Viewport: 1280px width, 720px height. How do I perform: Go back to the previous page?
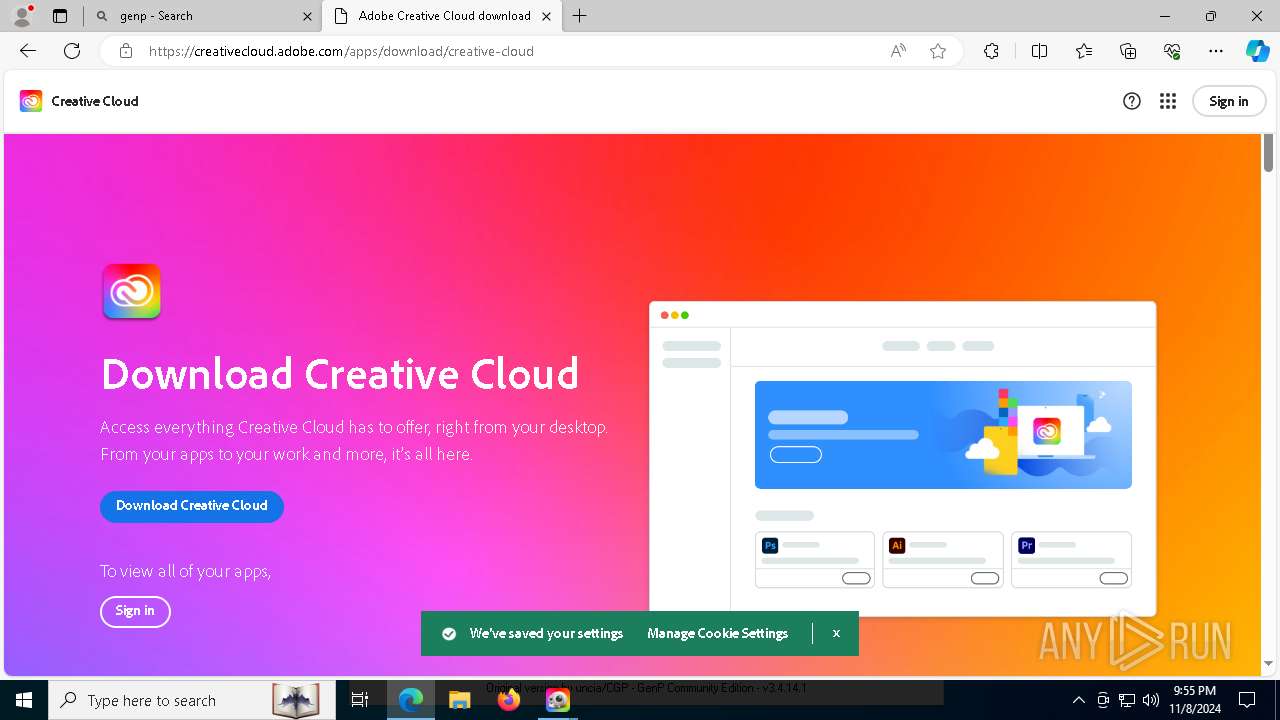pyautogui.click(x=28, y=51)
